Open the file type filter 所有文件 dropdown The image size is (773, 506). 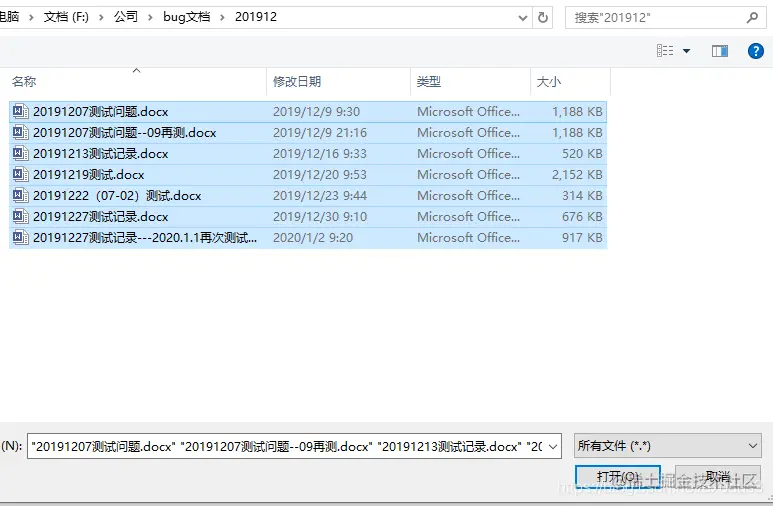[668, 446]
